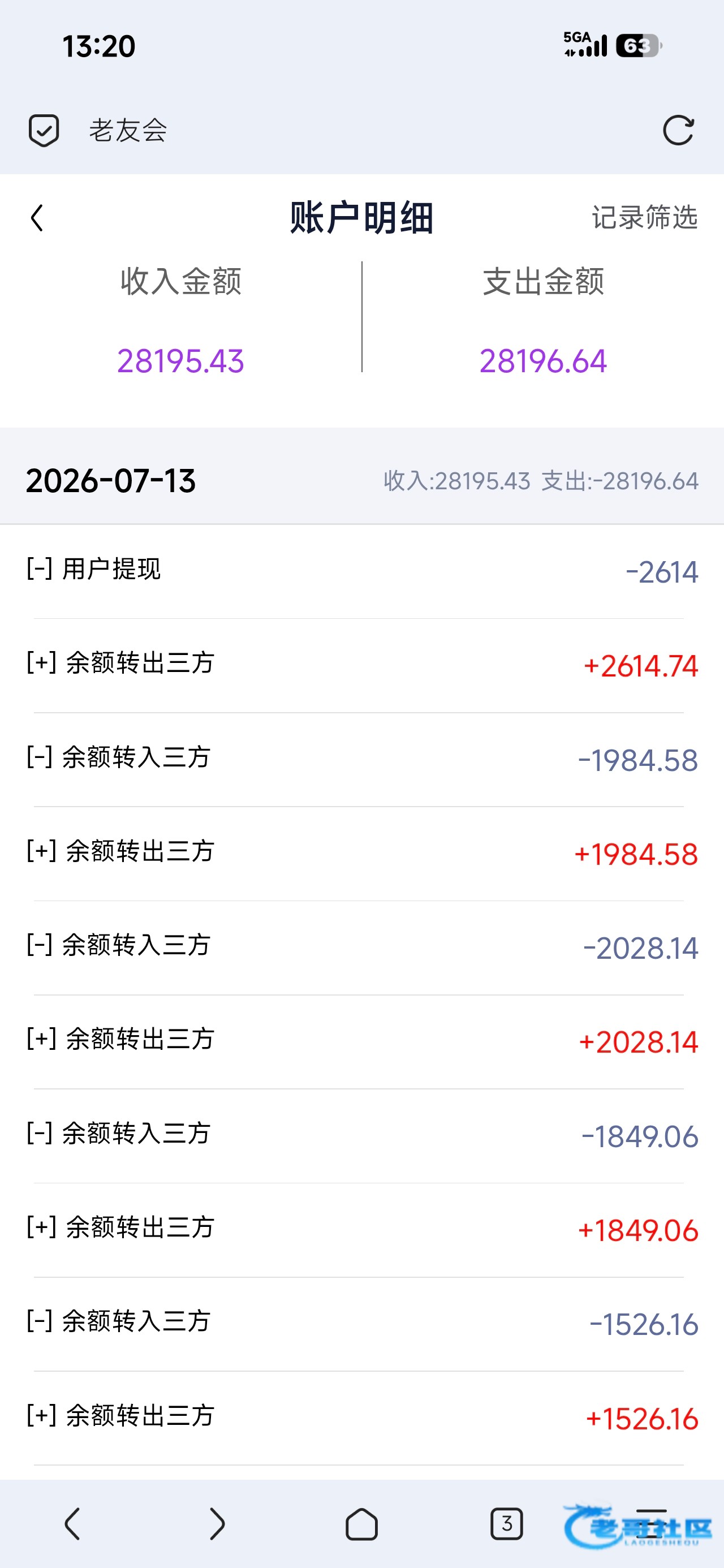Open the -1984.58 余额转入三方 record
724x1568 pixels.
click(361, 760)
